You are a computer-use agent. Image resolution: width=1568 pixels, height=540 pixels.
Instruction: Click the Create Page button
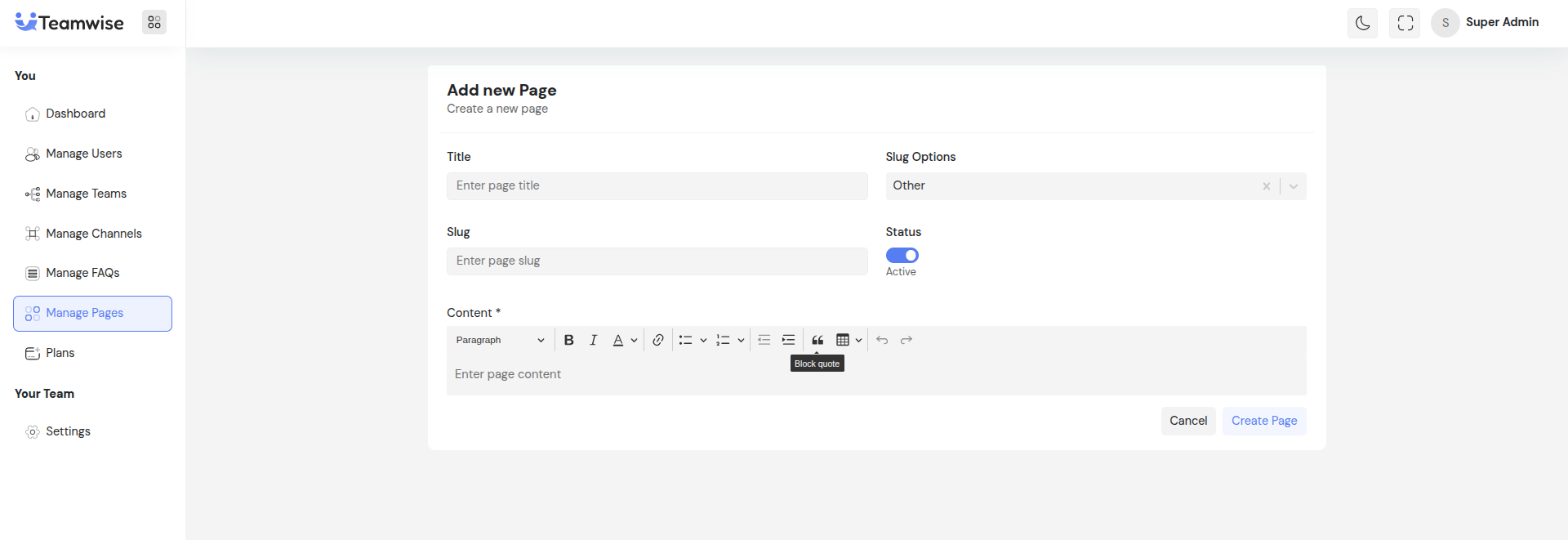pyautogui.click(x=1263, y=421)
